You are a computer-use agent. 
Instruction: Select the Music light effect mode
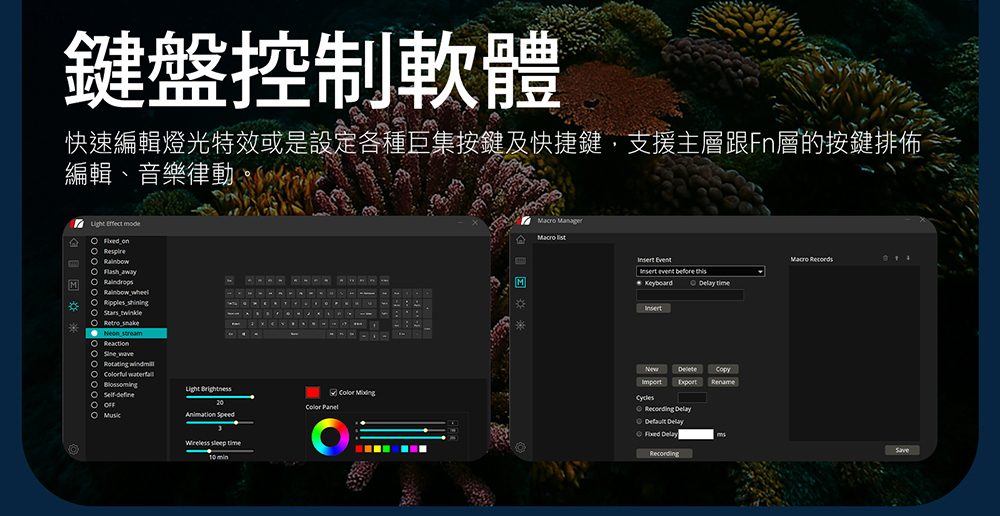[94, 415]
